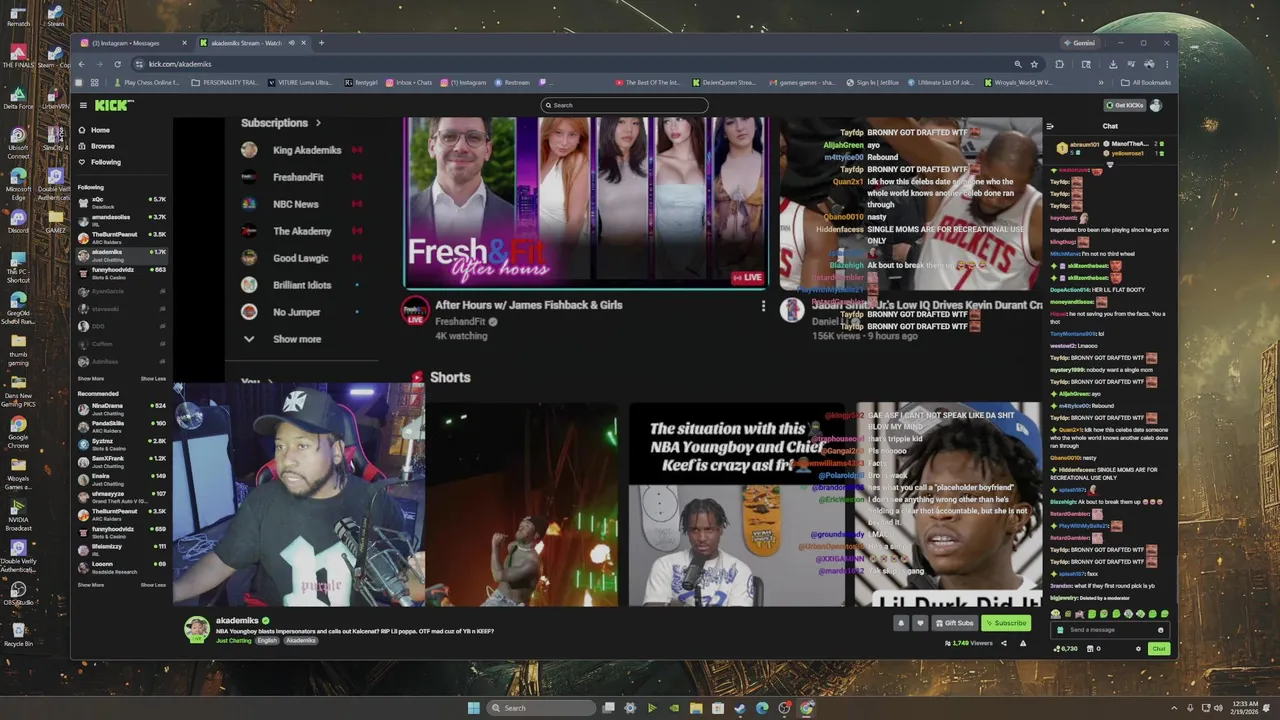Click the Get KICKs button
The image size is (1280, 720).
point(1125,105)
